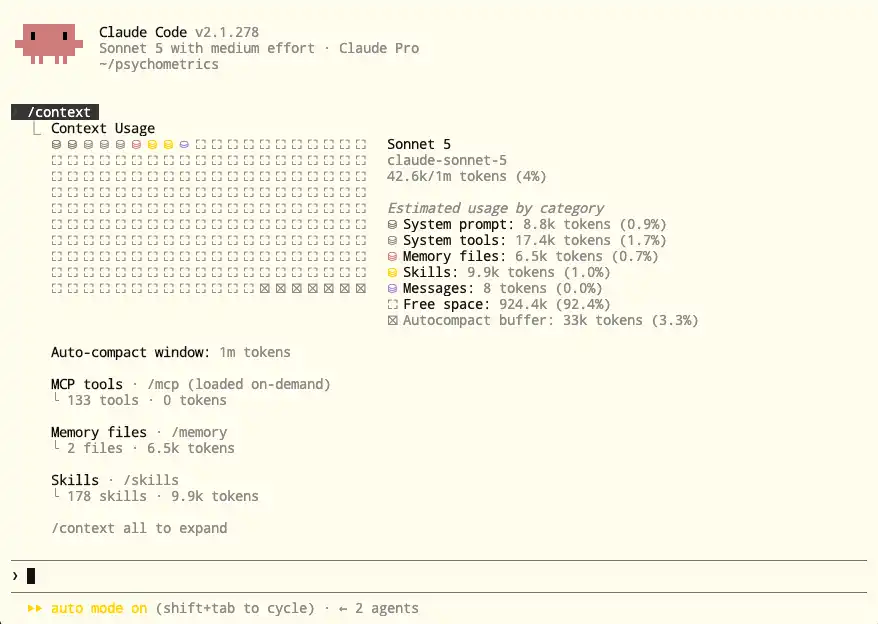This screenshot has width=878, height=624.
Task: Click the Free space legend icon
Action: [393, 305]
